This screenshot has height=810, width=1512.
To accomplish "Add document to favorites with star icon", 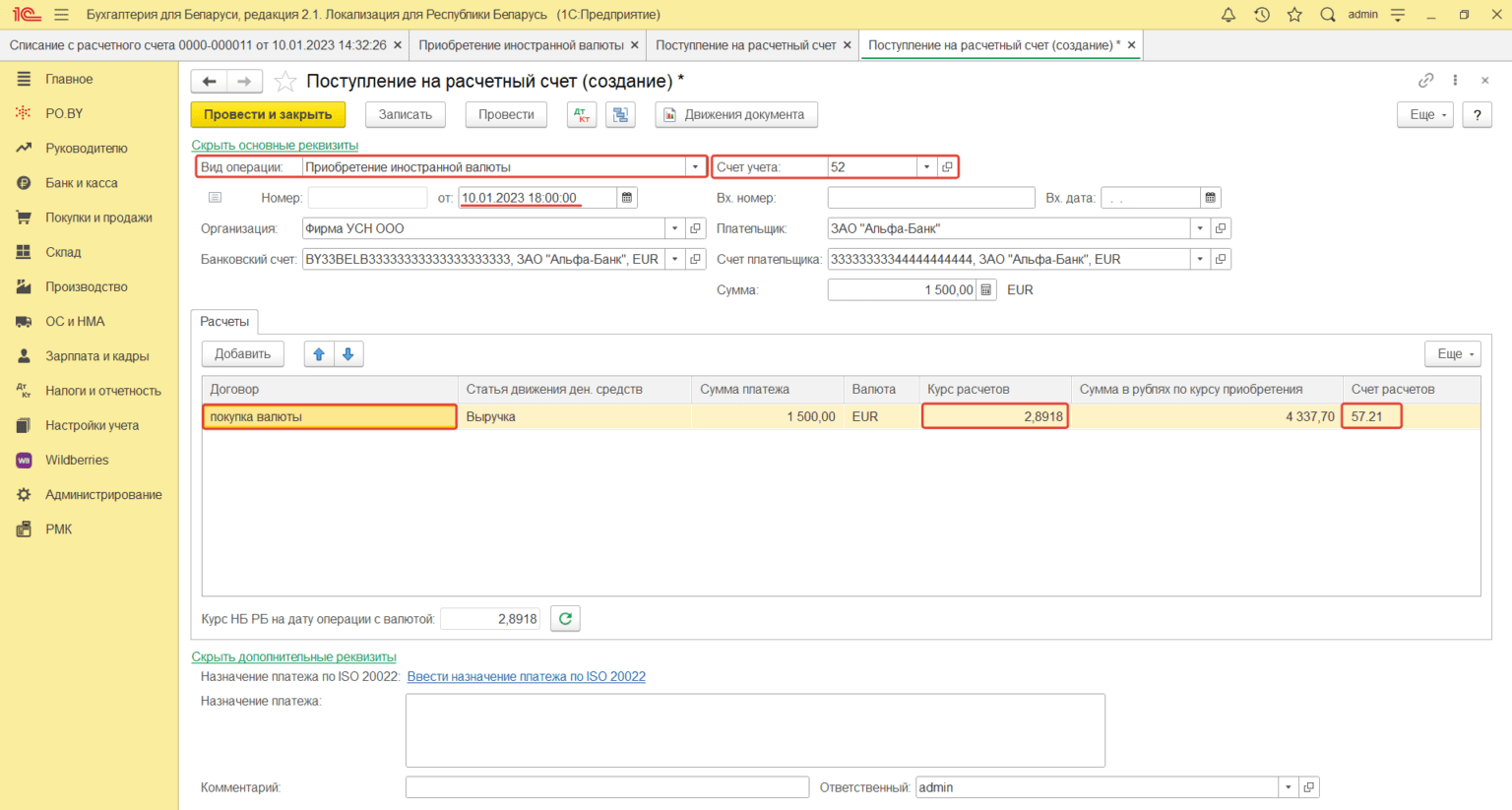I will (x=285, y=82).
